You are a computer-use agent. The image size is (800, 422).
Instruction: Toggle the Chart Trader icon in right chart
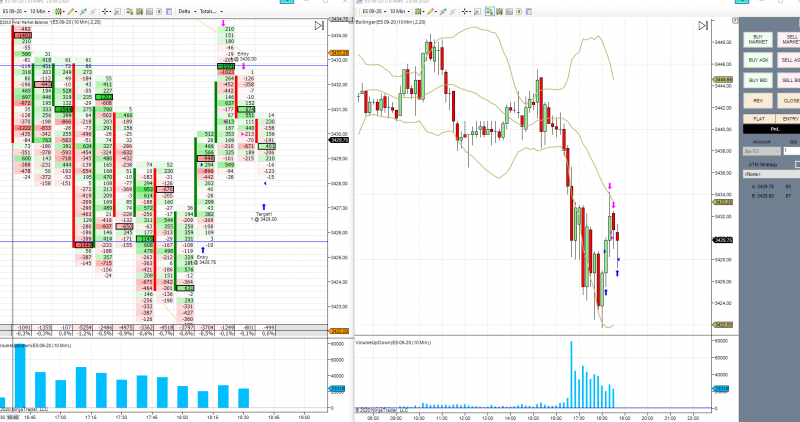pyautogui.click(x=490, y=11)
